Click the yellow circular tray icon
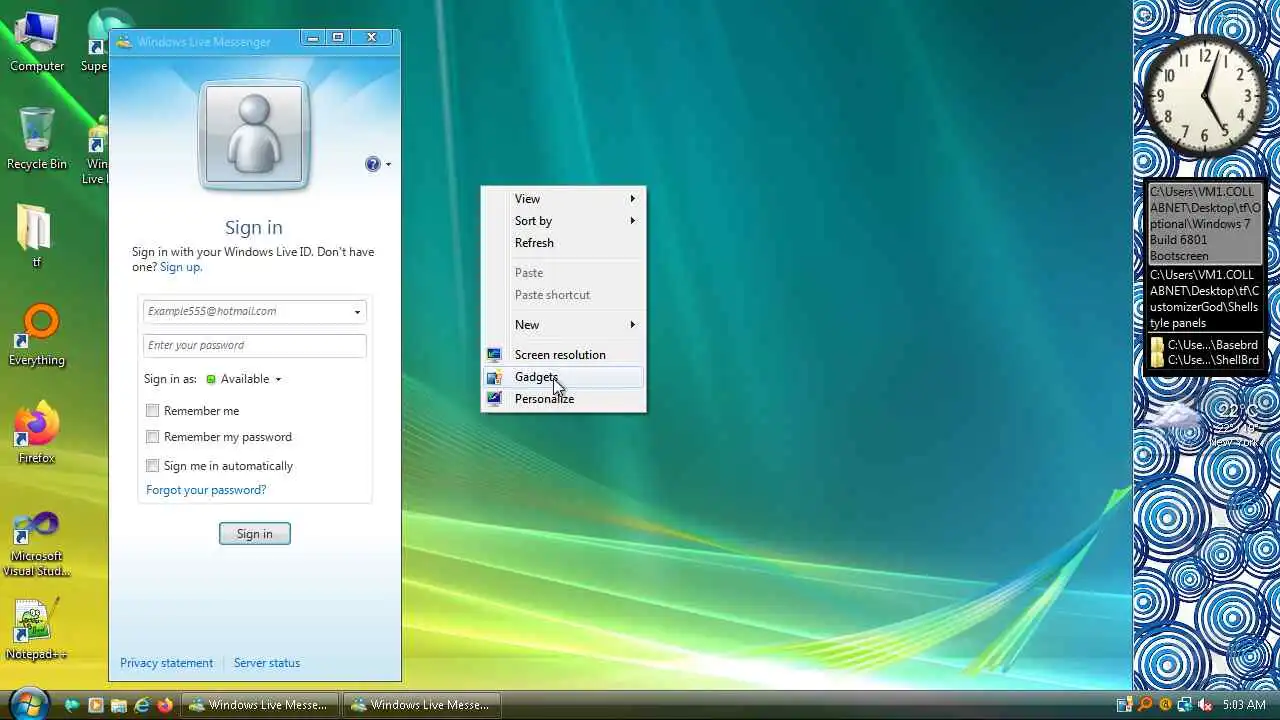This screenshot has height=720, width=1280. pyautogui.click(x=1165, y=705)
